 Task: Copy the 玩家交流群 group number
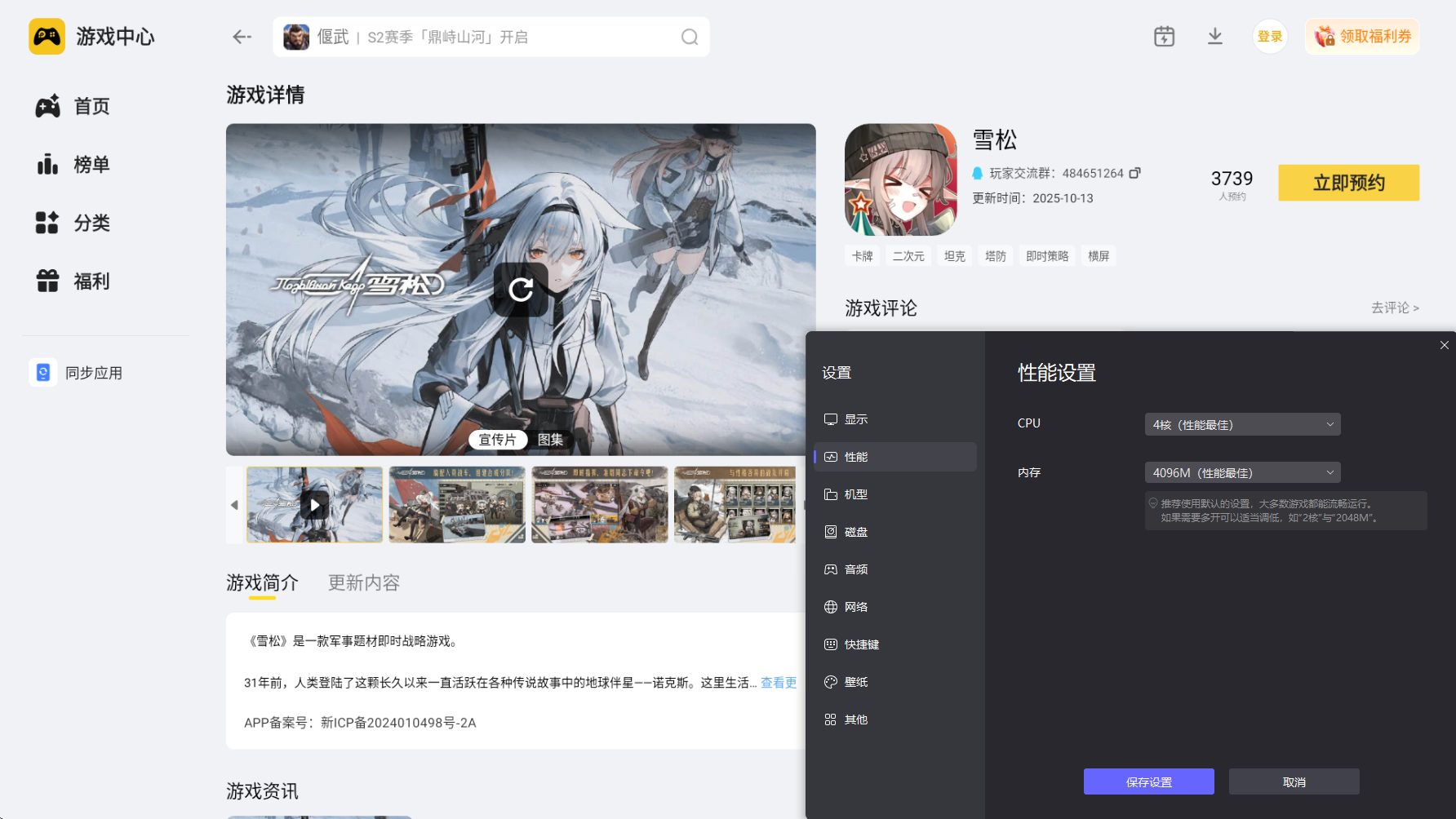pyautogui.click(x=1136, y=173)
